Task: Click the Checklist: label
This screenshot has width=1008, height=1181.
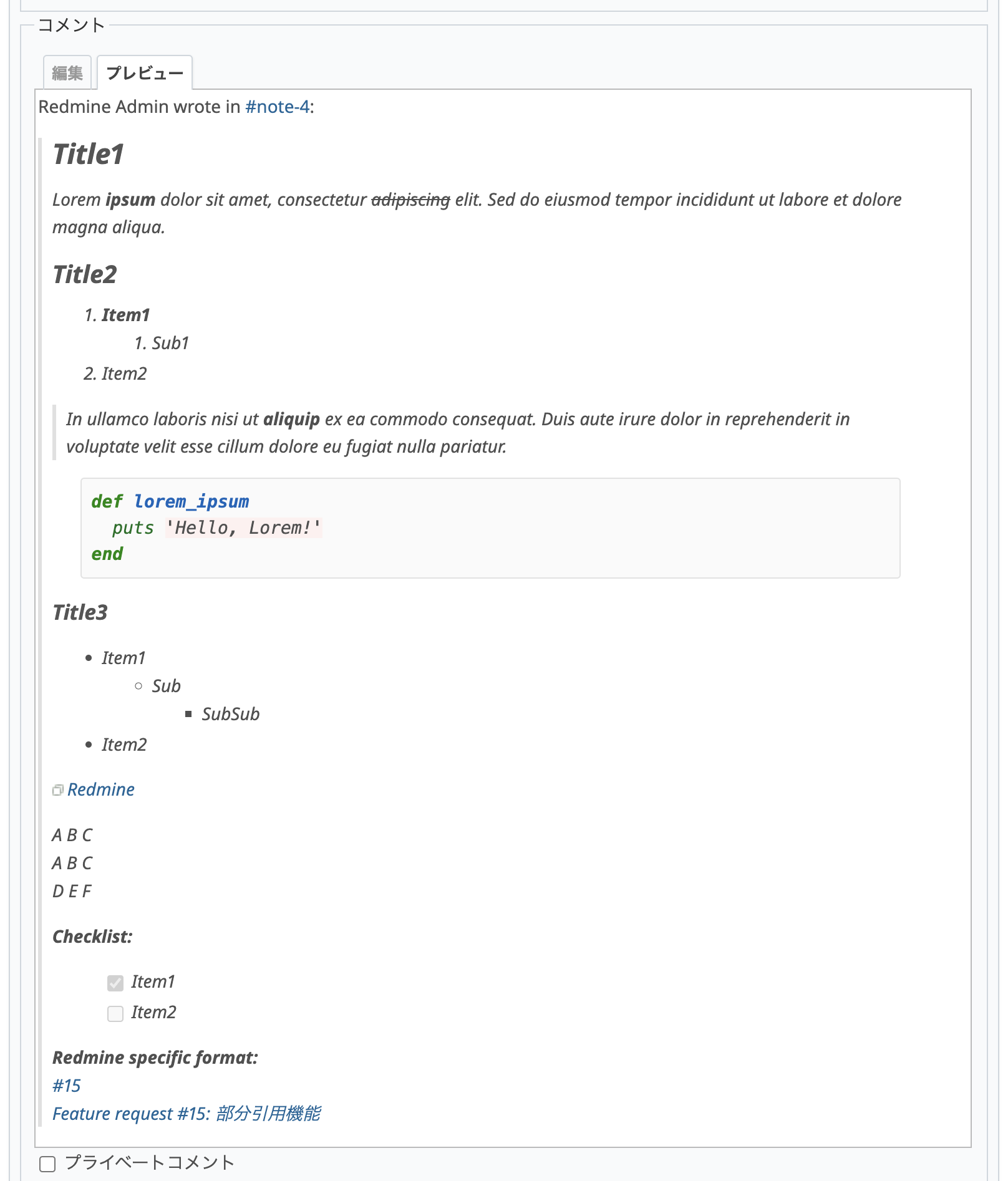Action: (x=92, y=935)
